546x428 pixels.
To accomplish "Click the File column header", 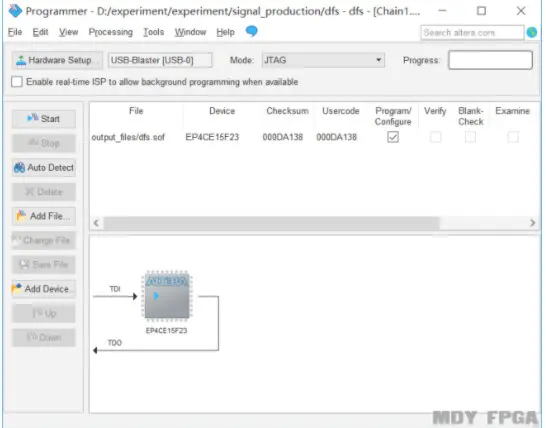I will click(136, 111).
